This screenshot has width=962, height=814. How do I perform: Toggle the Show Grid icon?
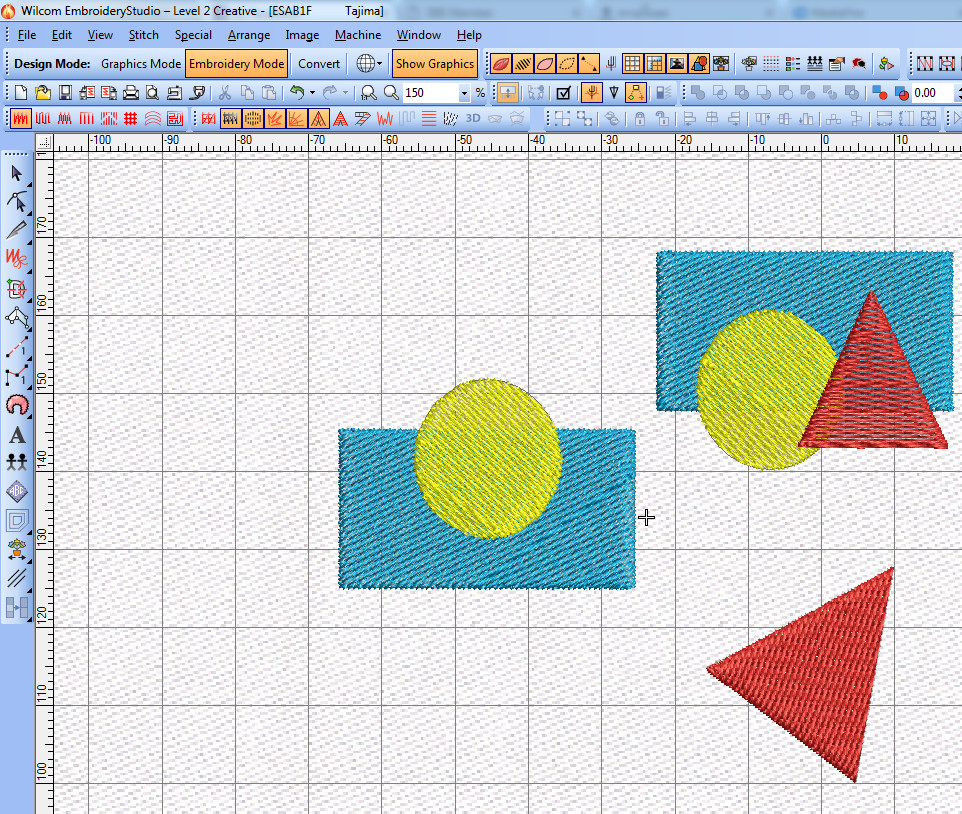click(632, 64)
